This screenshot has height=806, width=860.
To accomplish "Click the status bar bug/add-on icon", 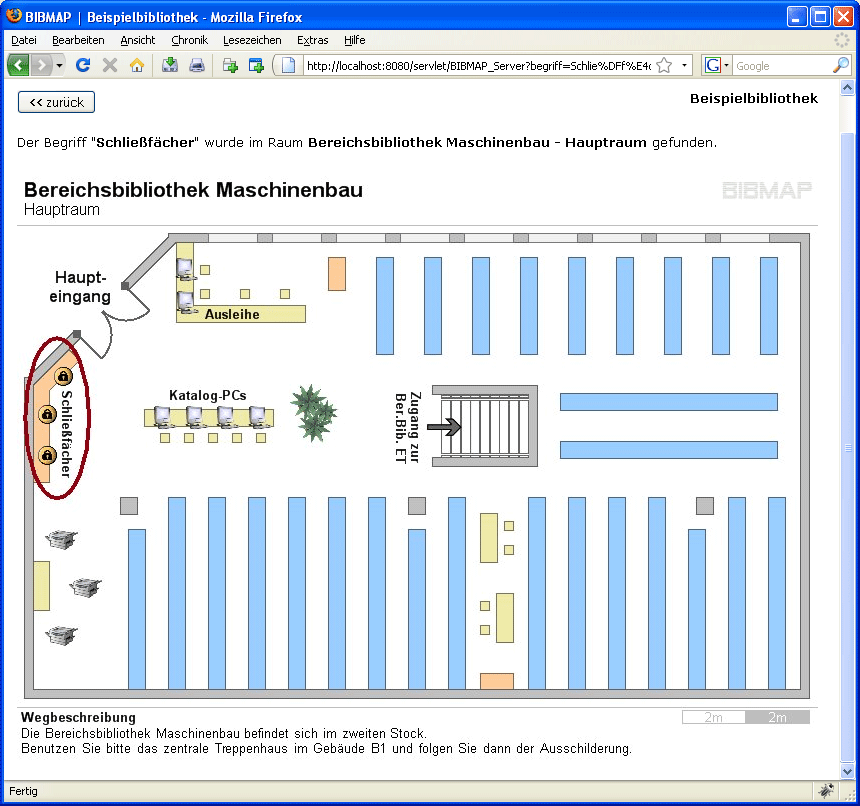I will (x=826, y=791).
